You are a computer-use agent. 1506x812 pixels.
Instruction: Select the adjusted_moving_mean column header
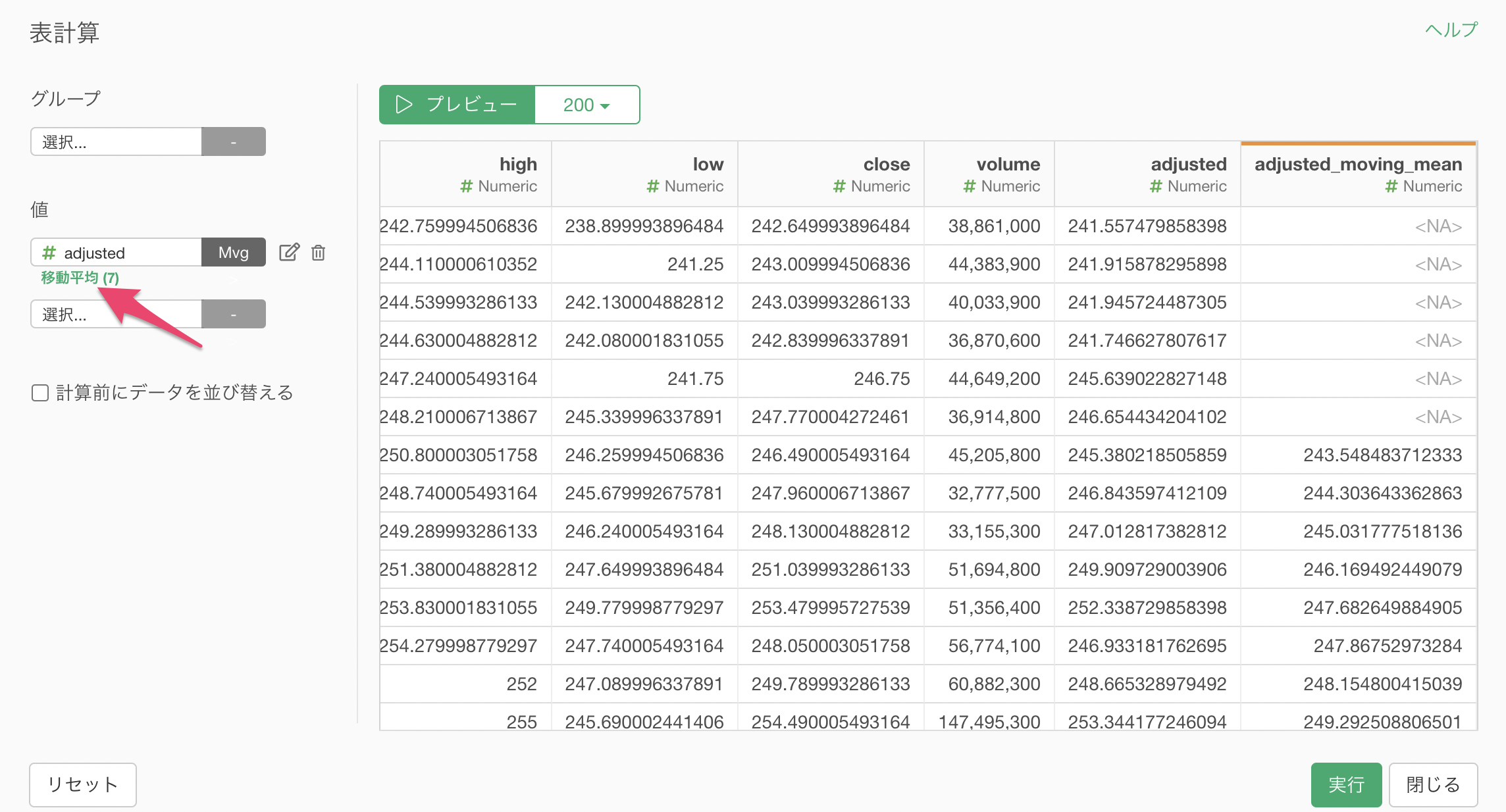coord(1357,165)
